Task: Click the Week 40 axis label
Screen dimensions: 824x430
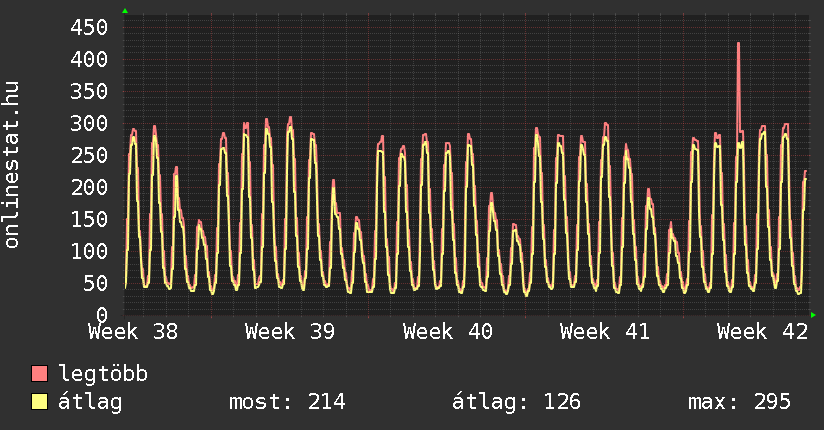Action: click(x=448, y=331)
